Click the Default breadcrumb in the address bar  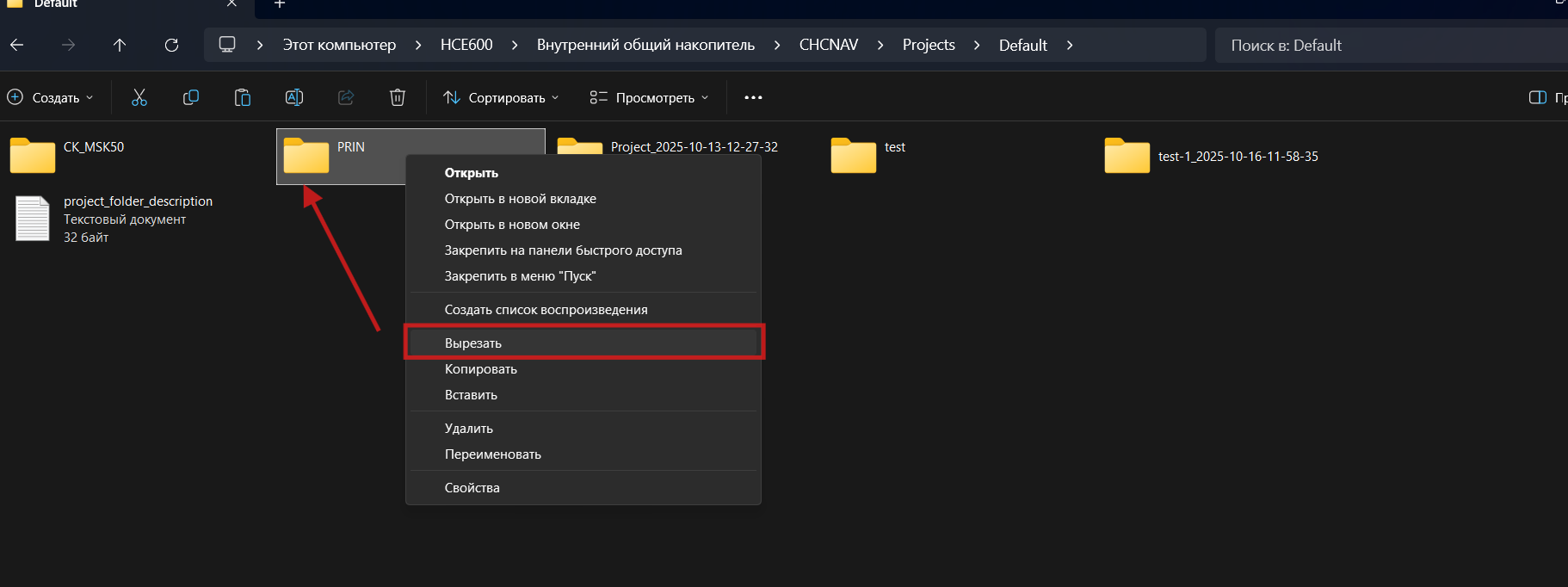pyautogui.click(x=1023, y=45)
